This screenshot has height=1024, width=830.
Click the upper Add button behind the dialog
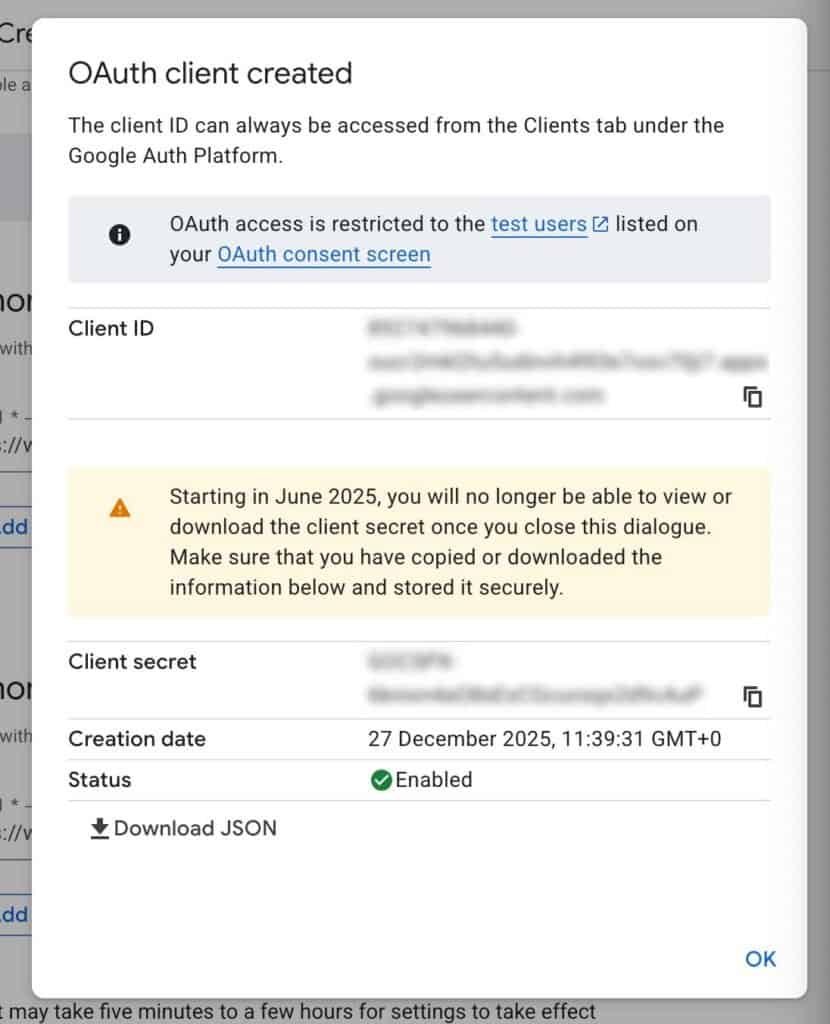[x=13, y=527]
